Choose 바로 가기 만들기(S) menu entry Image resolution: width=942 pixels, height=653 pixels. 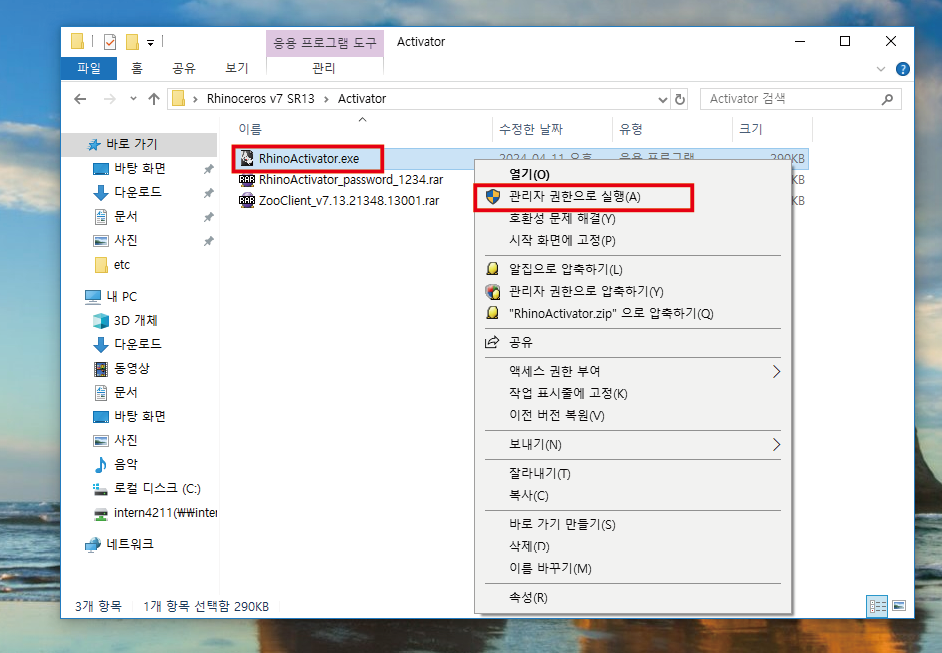[x=633, y=524]
